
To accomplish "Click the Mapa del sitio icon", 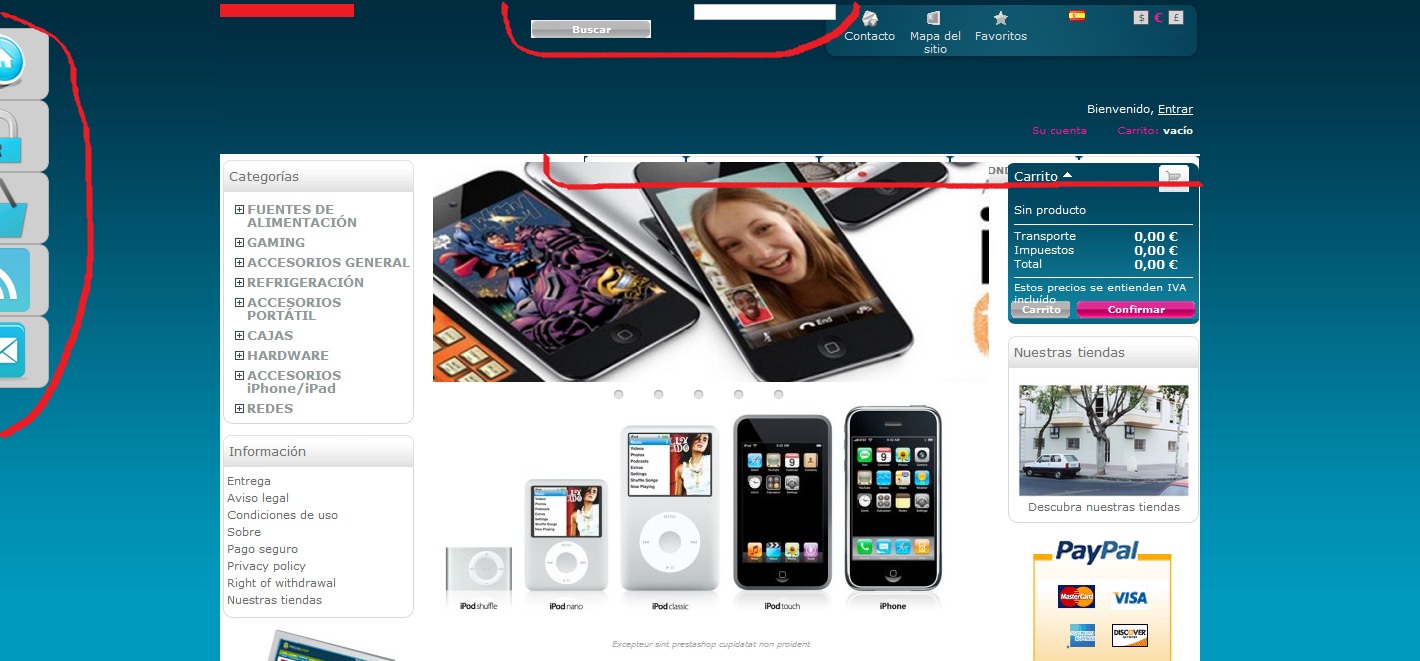I will [x=934, y=18].
